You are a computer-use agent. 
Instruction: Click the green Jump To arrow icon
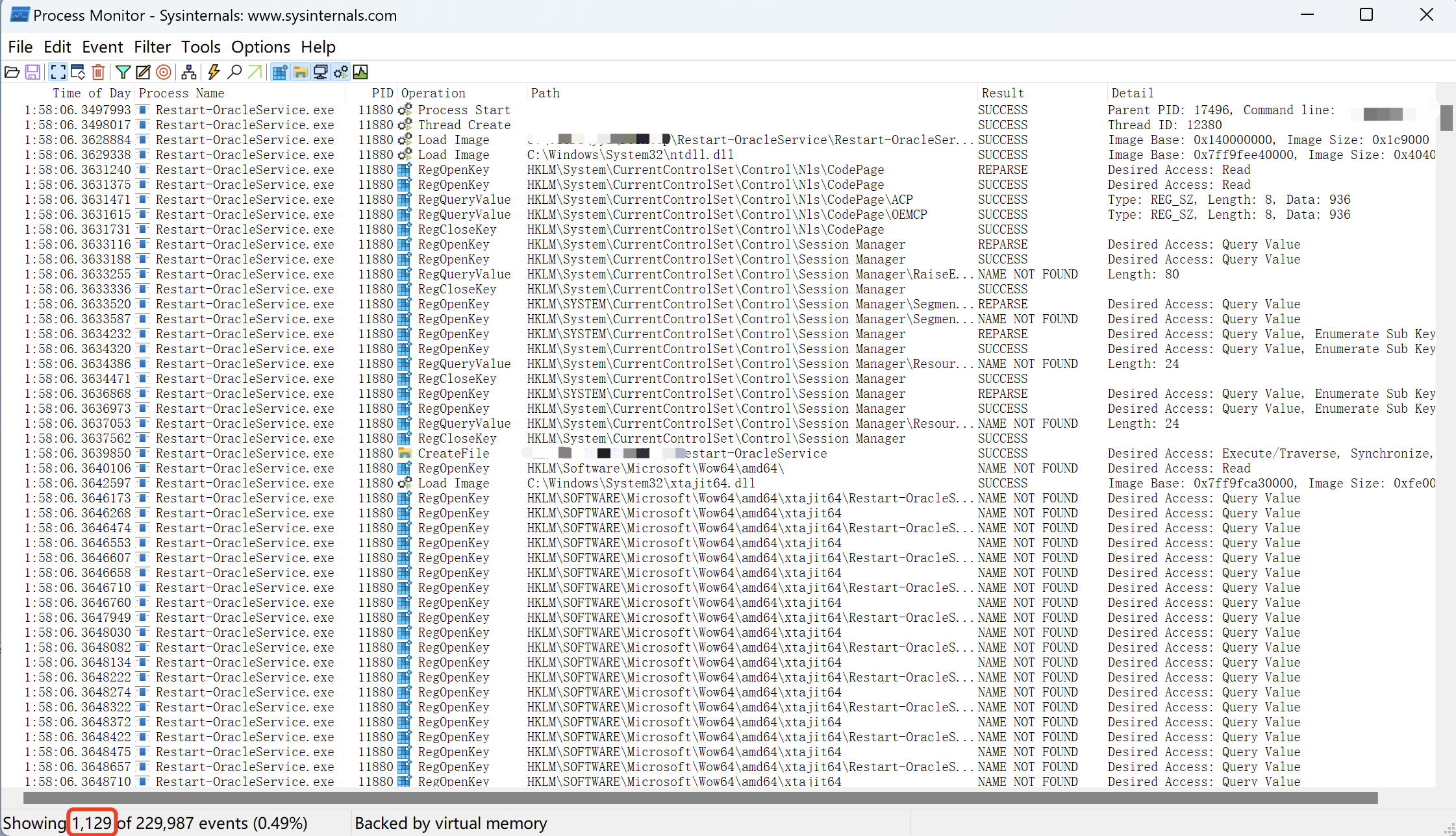point(255,72)
